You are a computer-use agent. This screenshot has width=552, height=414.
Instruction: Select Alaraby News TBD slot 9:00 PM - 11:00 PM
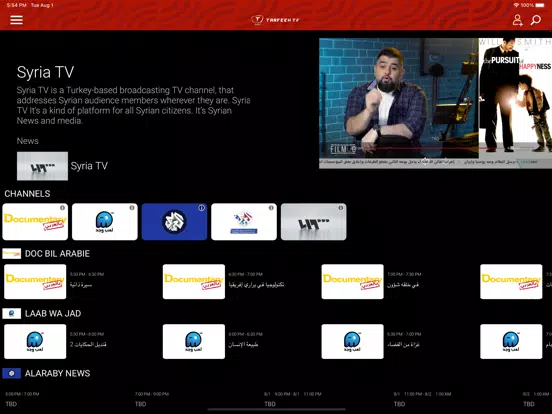[x=293, y=399]
